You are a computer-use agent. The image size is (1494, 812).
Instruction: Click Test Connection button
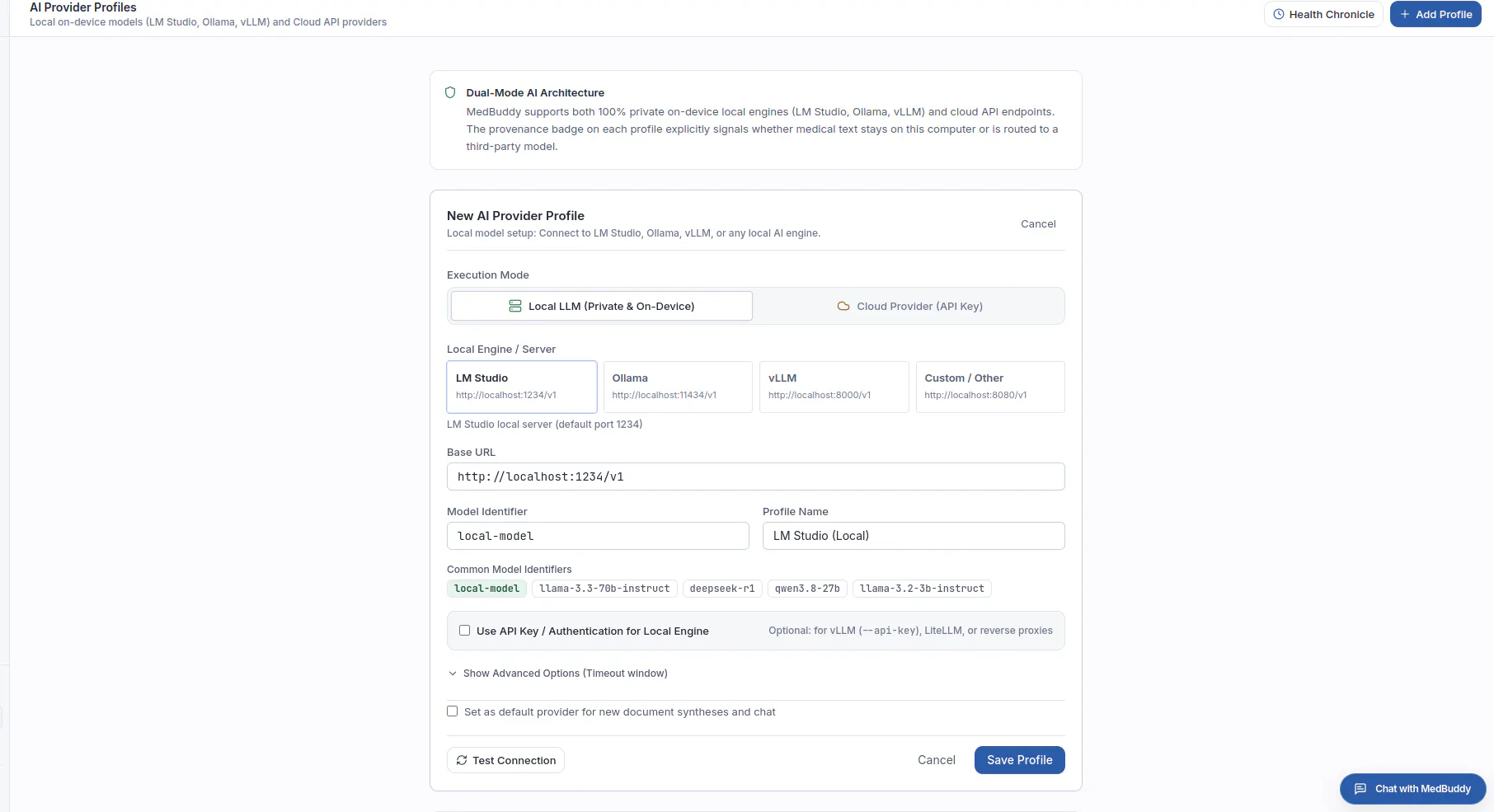(x=505, y=760)
